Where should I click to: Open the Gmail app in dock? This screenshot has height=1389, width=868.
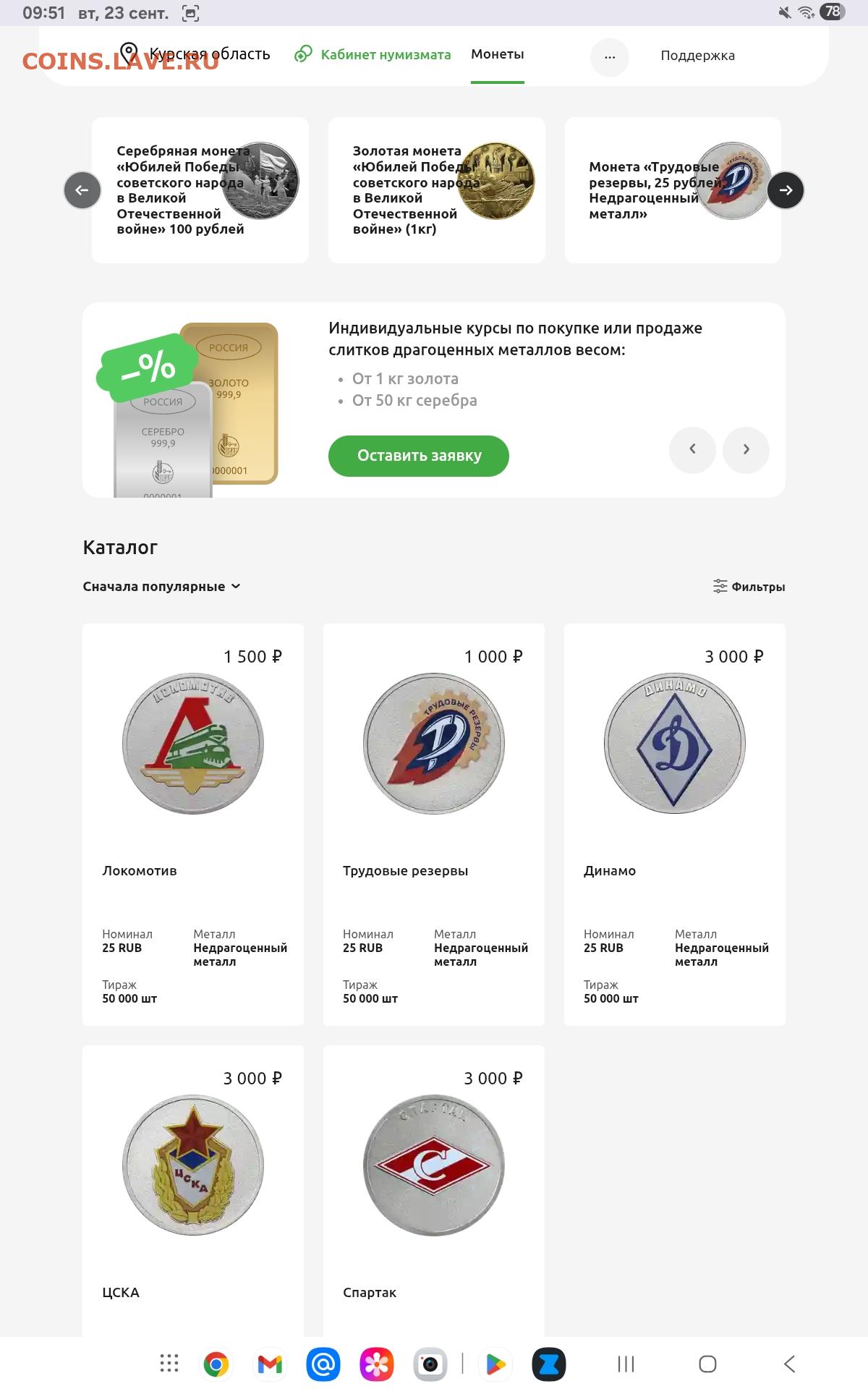[270, 1364]
